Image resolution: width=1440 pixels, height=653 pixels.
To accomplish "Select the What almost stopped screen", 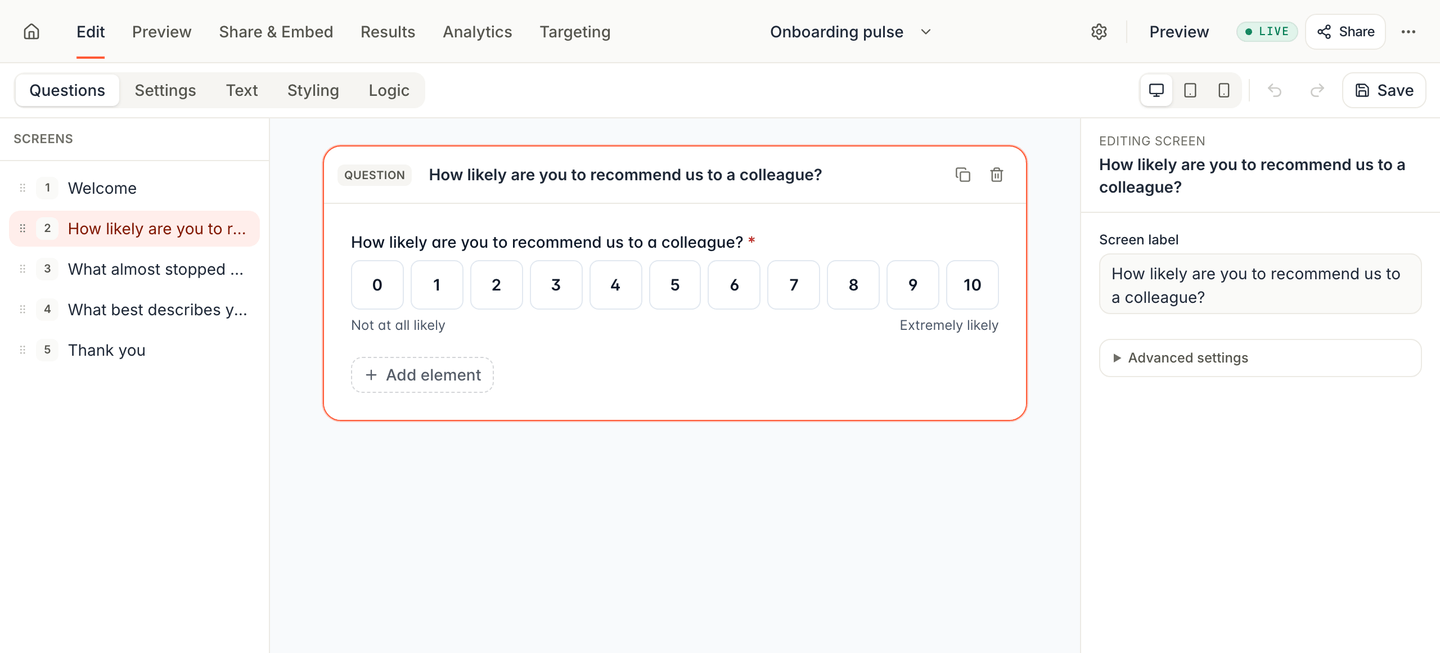I will 134,269.
